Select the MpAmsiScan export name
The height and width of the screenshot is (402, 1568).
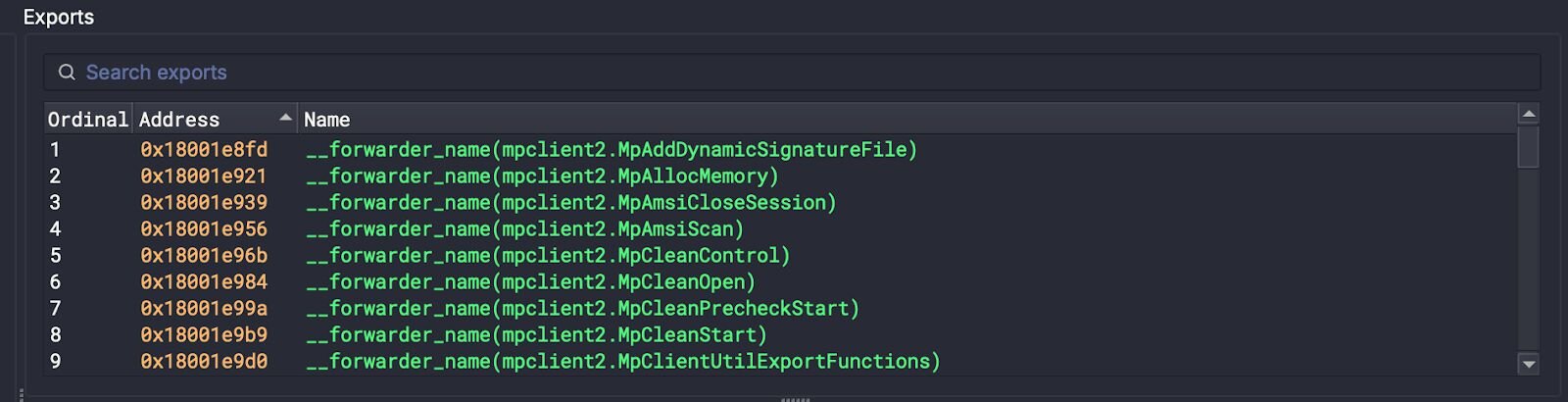pyautogui.click(x=524, y=229)
